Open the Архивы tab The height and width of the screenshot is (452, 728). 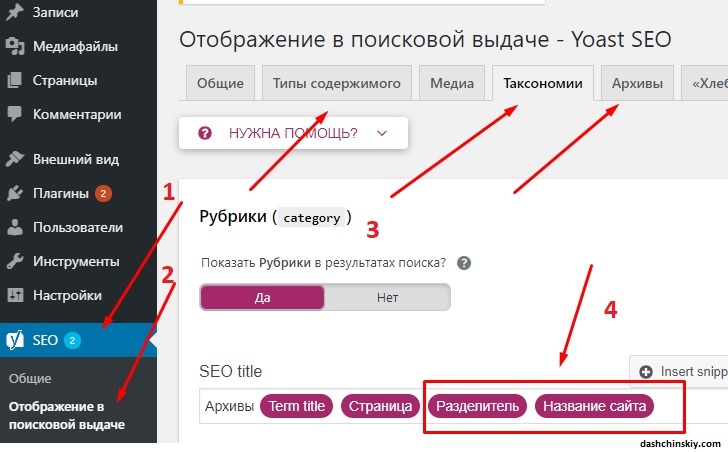[637, 83]
